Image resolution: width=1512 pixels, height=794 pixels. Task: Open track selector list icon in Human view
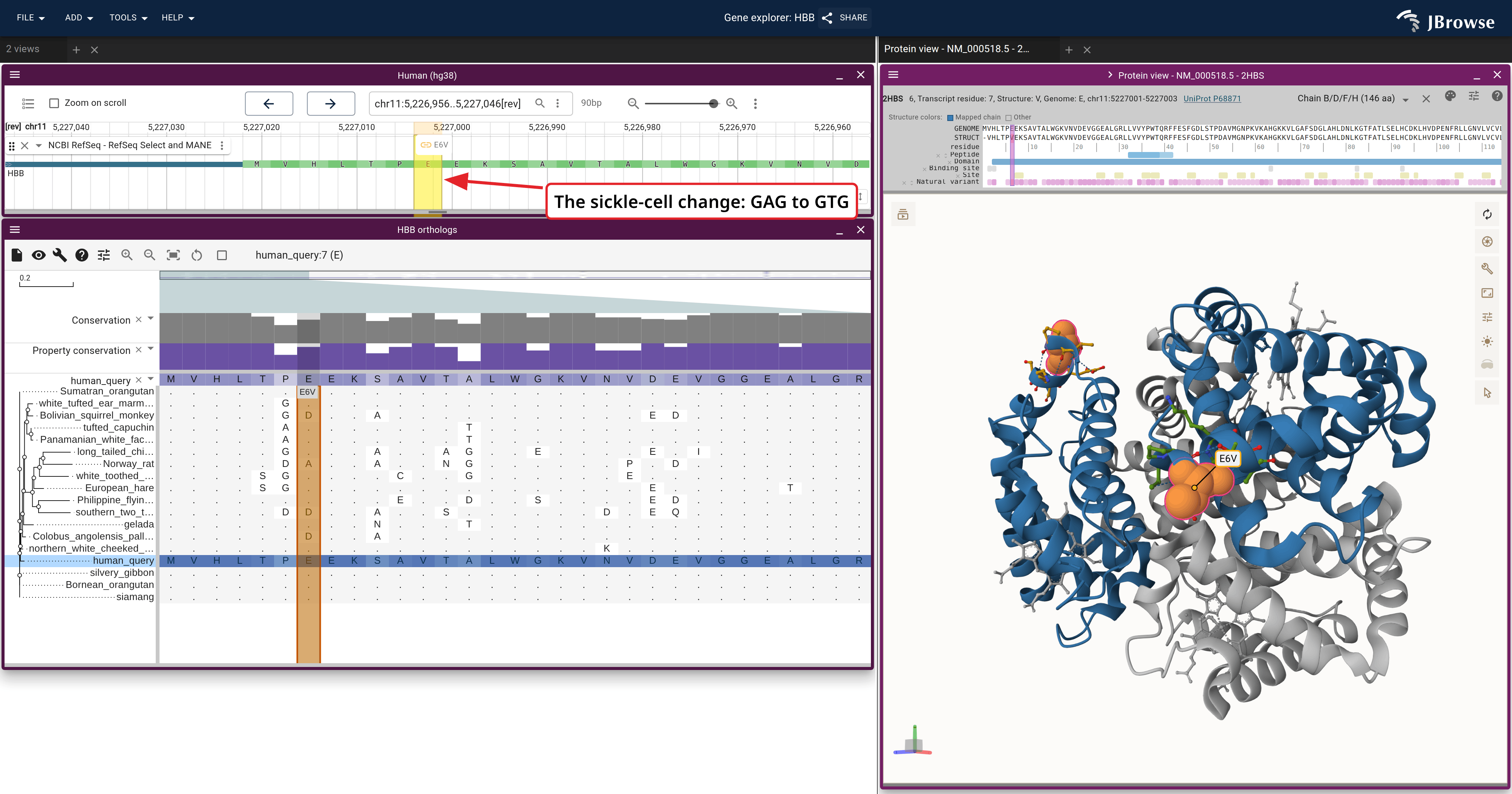(x=28, y=103)
